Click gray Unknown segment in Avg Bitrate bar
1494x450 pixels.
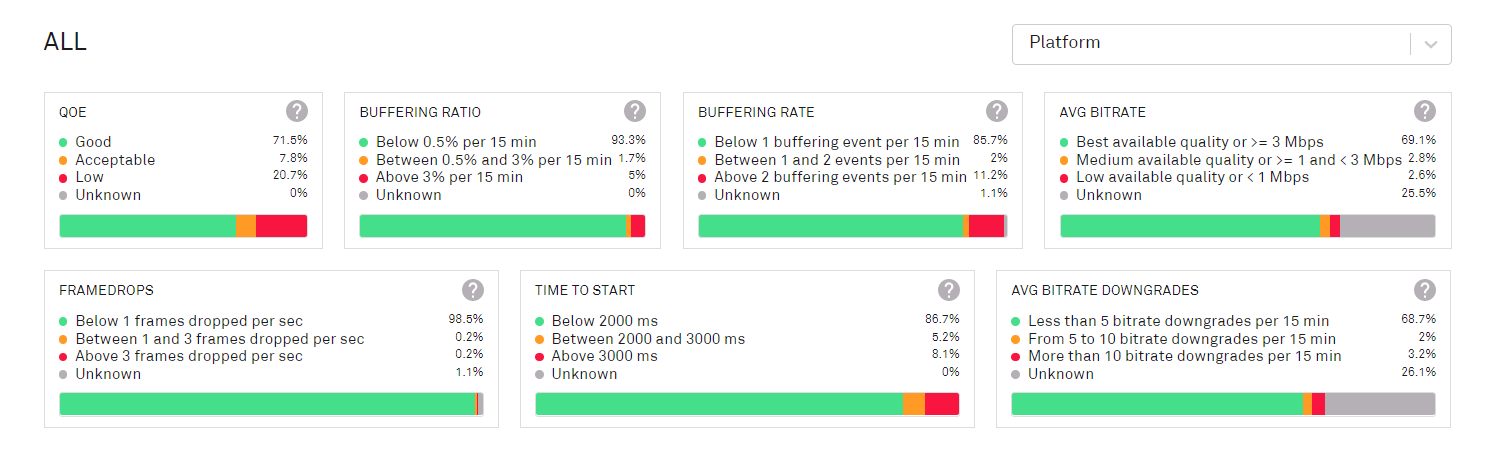point(1387,226)
